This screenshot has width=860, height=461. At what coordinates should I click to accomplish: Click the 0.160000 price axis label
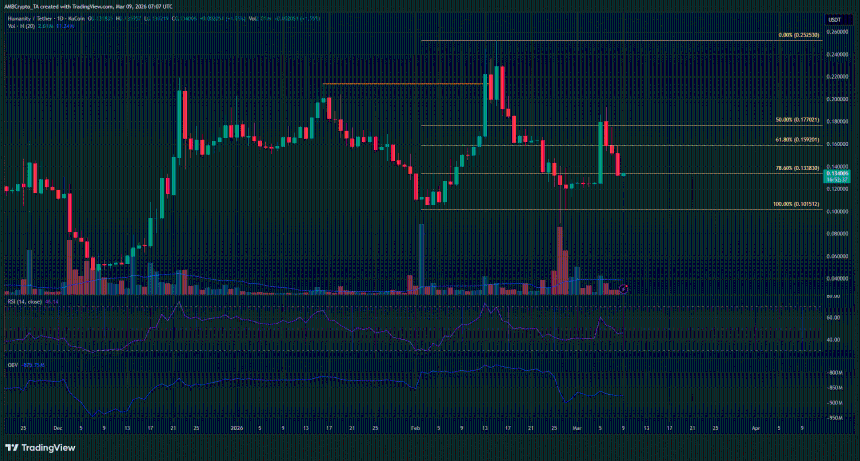tap(837, 145)
